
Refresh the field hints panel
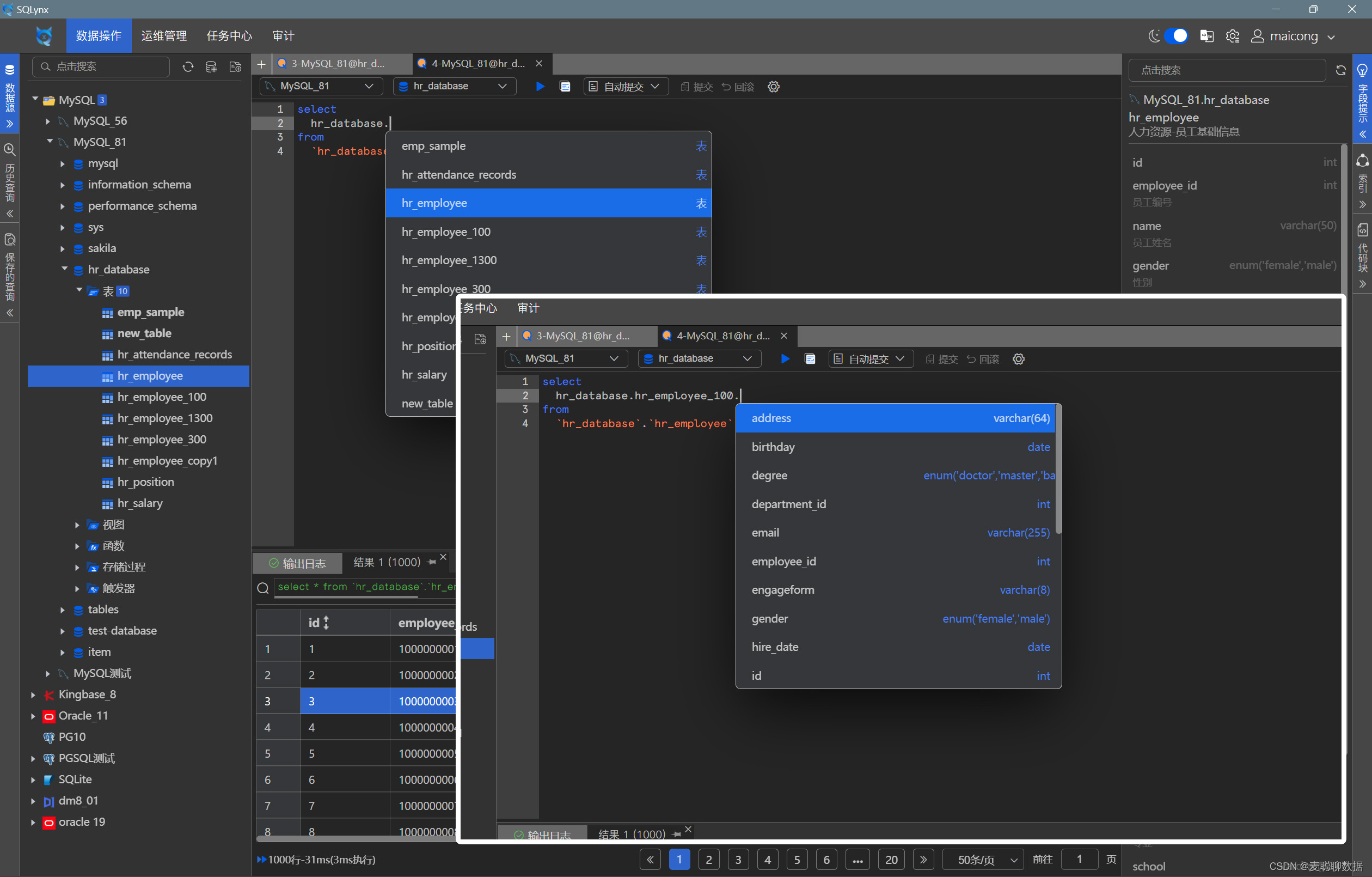[x=1340, y=70]
